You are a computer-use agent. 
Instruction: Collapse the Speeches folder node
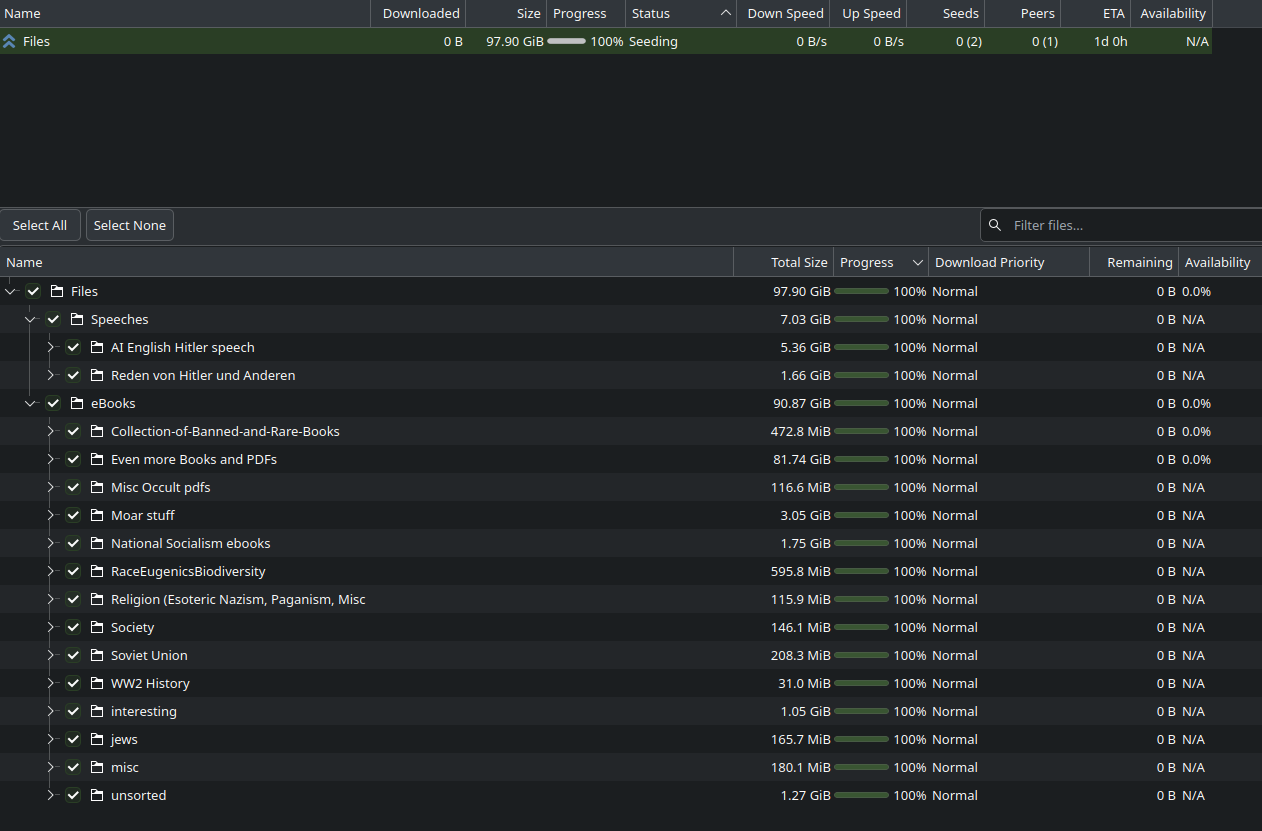point(31,319)
